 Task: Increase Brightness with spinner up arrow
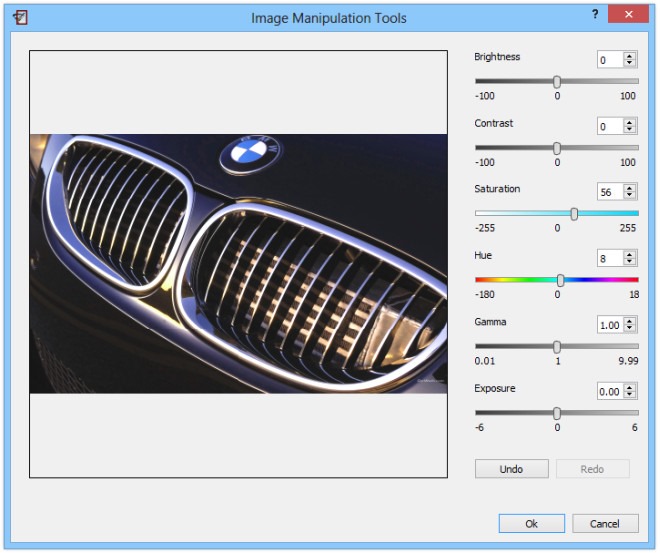pyautogui.click(x=630, y=56)
